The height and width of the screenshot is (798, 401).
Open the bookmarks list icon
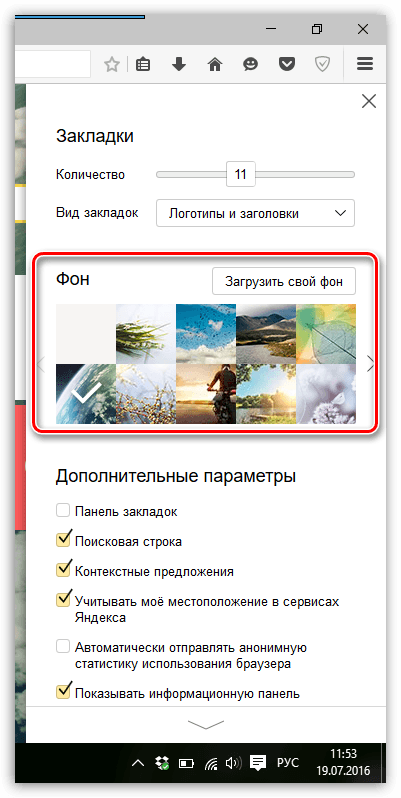(143, 65)
